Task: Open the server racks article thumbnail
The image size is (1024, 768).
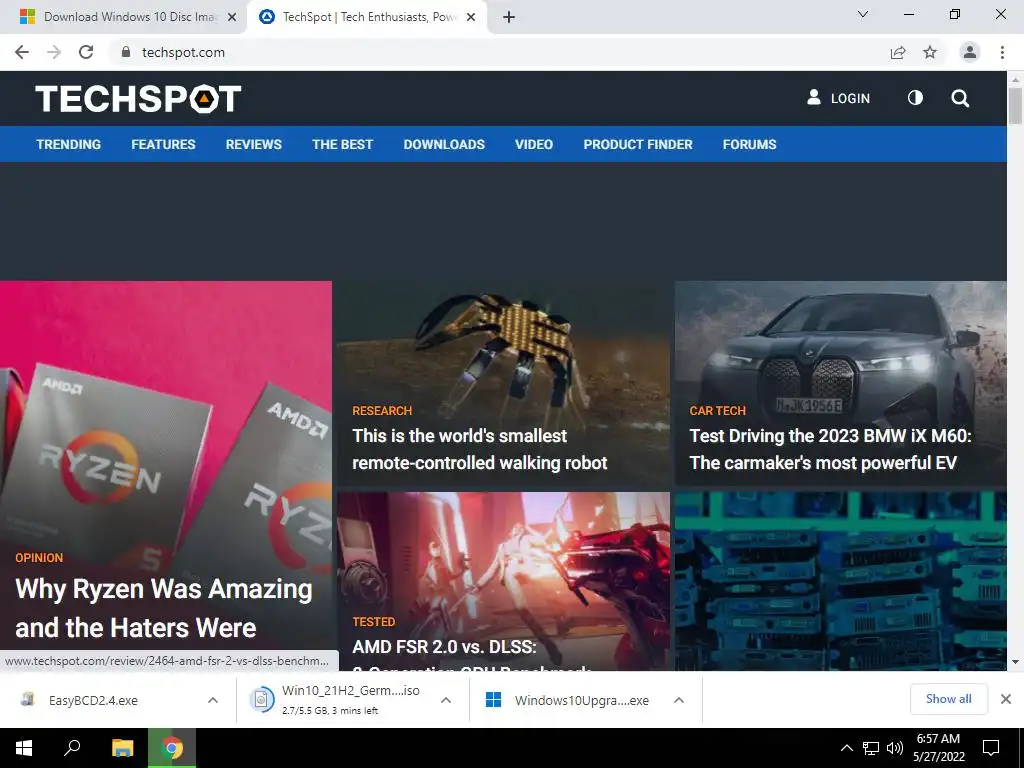Action: click(840, 581)
